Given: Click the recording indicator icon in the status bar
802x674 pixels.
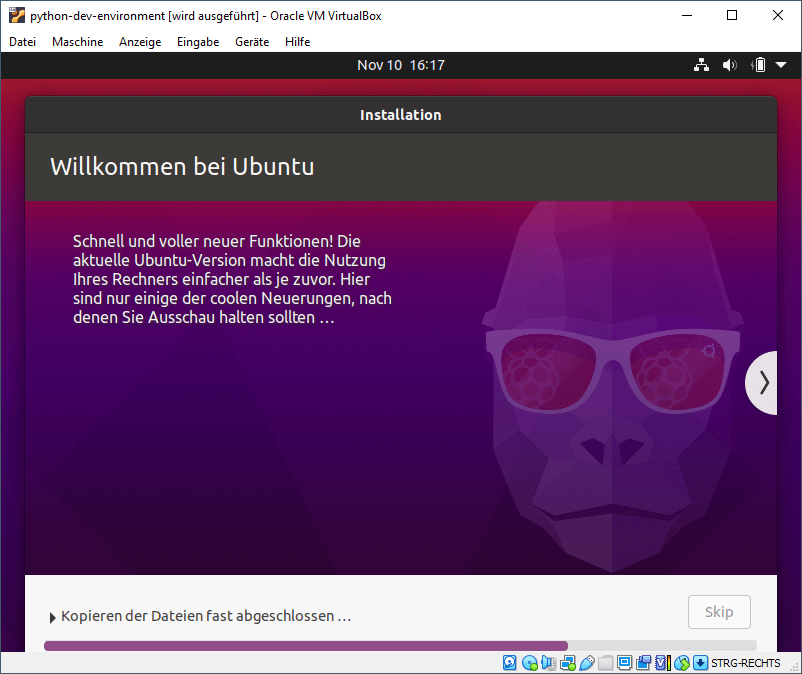Looking at the screenshot, I should coord(643,662).
